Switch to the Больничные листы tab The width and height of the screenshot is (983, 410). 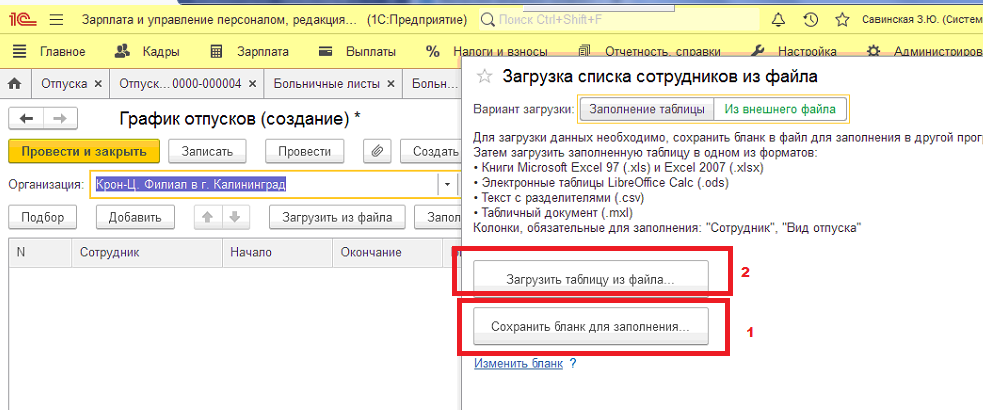pos(327,83)
